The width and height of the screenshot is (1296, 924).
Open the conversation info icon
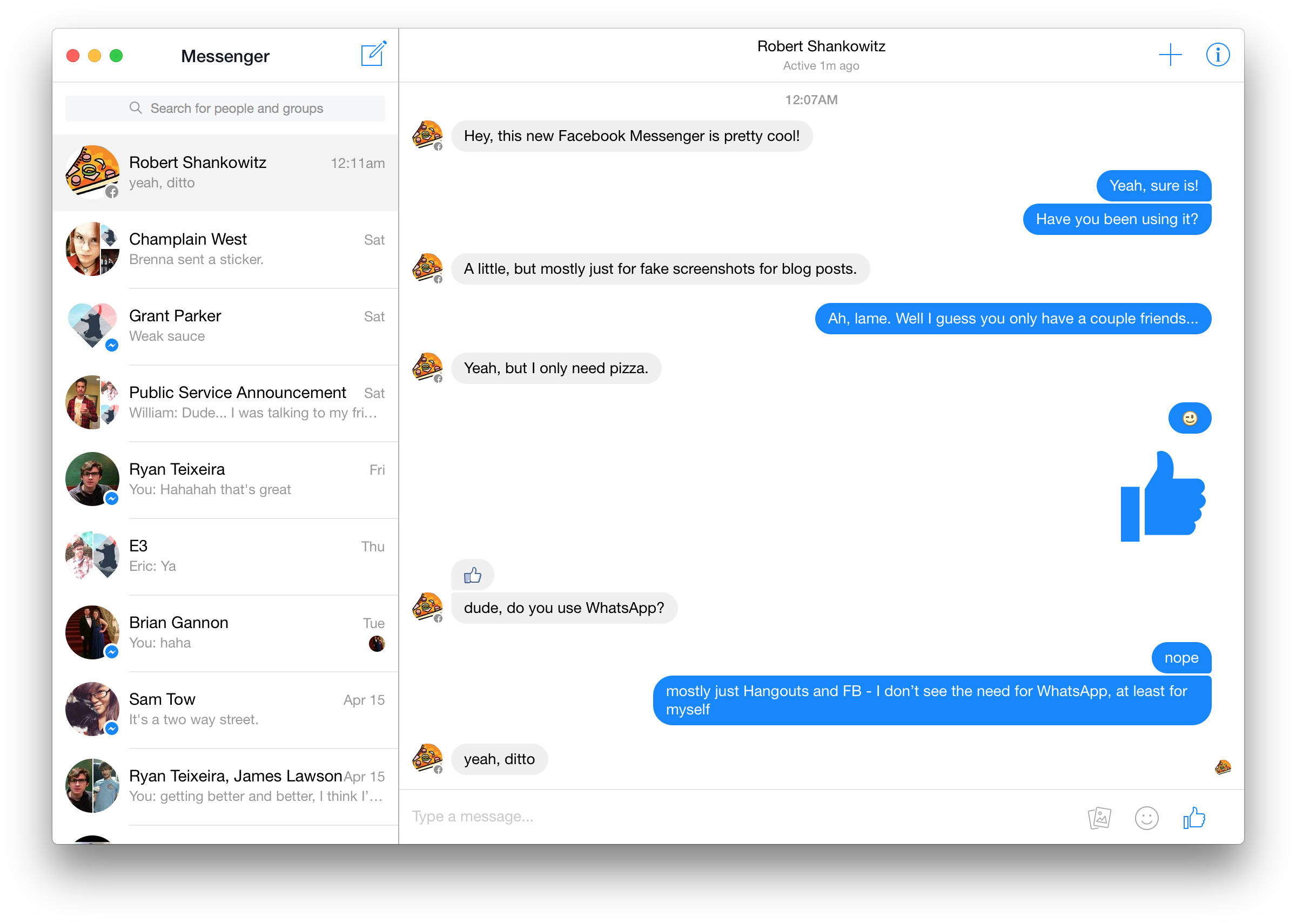tap(1217, 55)
